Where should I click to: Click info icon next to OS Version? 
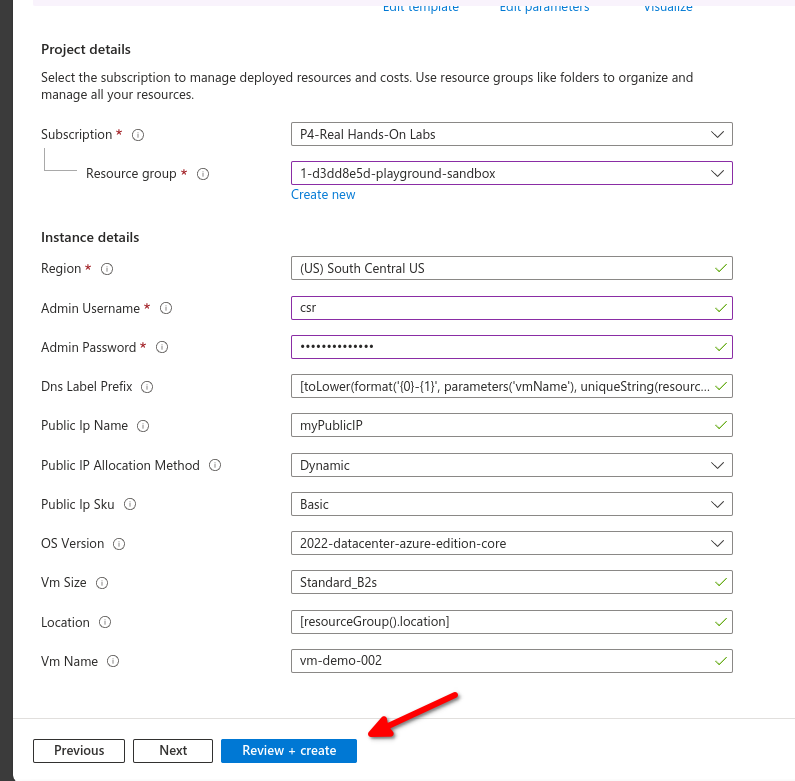point(120,544)
